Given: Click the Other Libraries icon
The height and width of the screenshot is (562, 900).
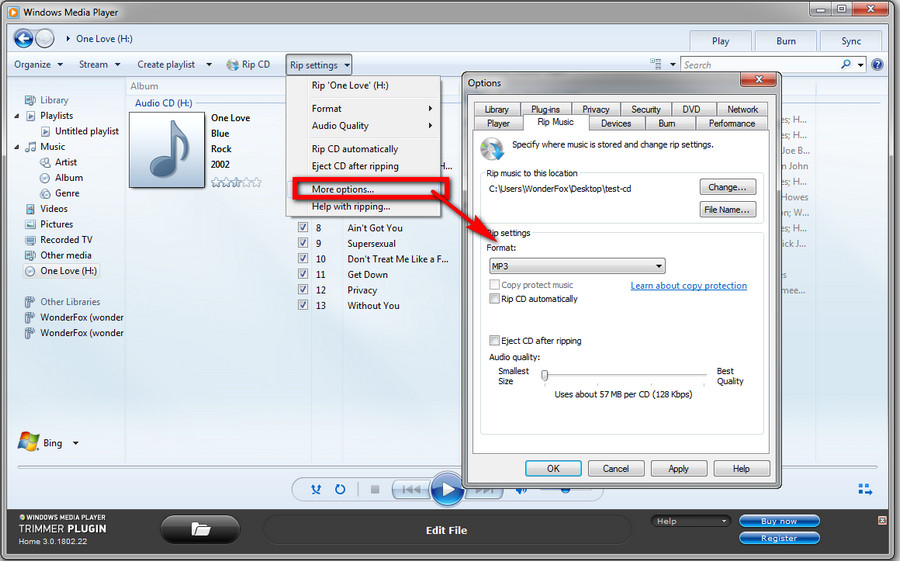Looking at the screenshot, I should tap(30, 302).
